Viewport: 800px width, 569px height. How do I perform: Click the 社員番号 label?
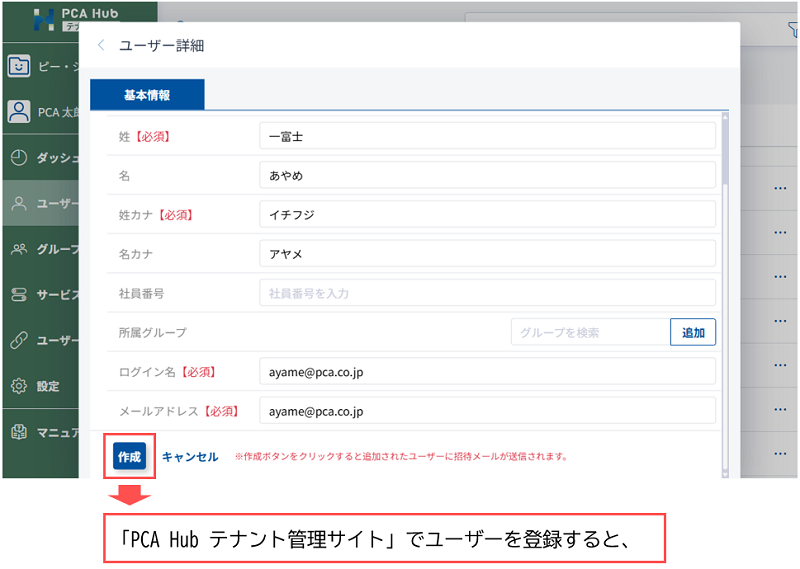point(141,293)
